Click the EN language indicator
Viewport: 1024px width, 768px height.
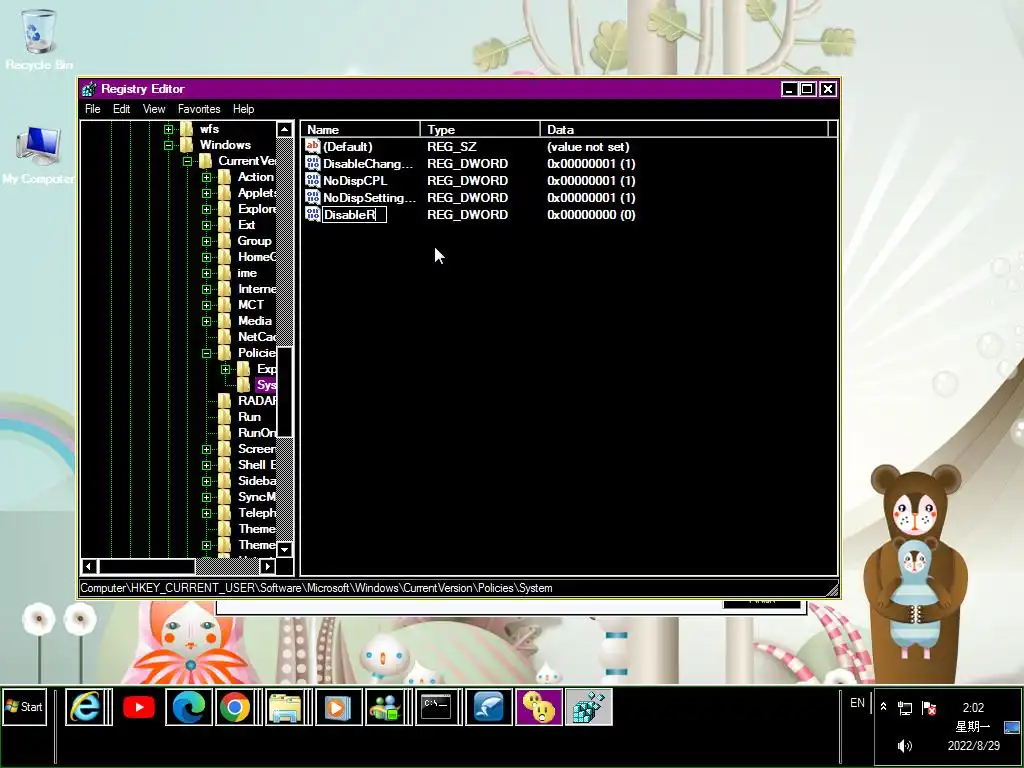coord(857,703)
